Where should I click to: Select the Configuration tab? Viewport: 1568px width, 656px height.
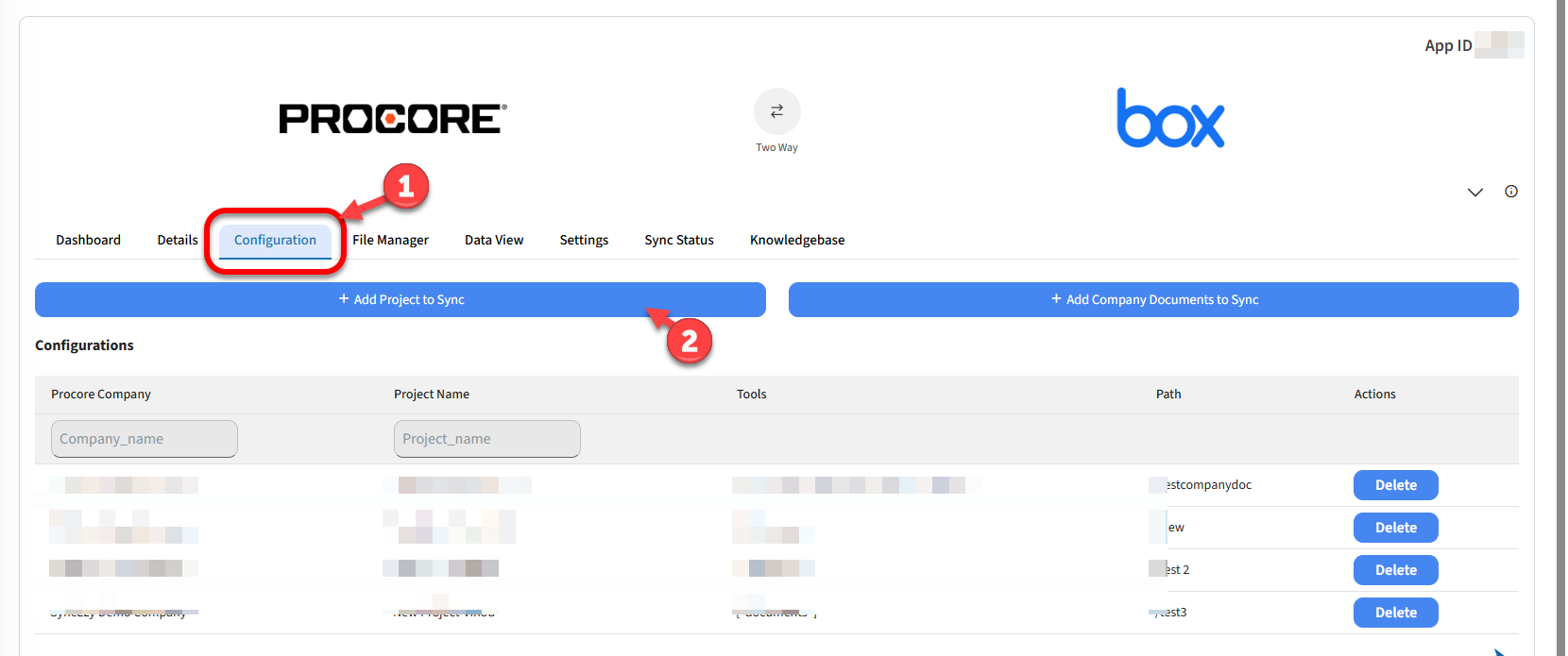(275, 240)
